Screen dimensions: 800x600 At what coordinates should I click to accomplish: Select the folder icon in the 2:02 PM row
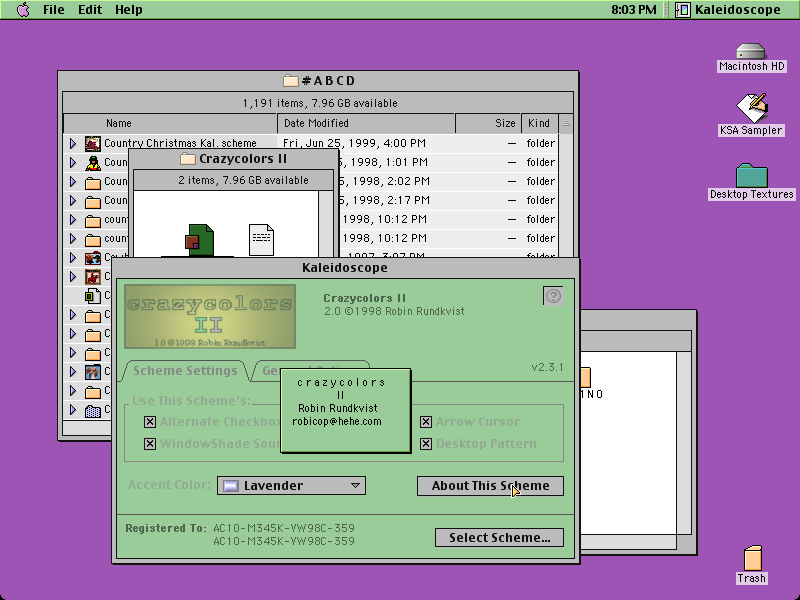pos(92,182)
